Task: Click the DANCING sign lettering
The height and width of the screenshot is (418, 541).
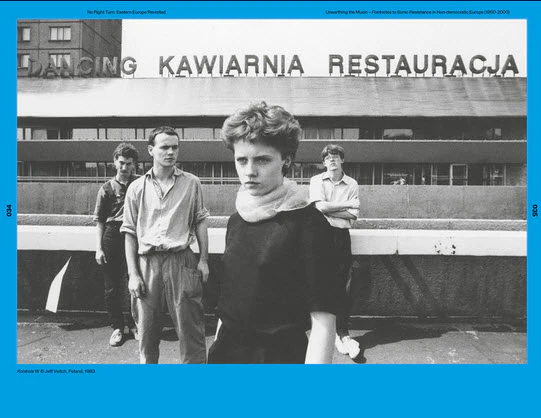Action: click(83, 67)
